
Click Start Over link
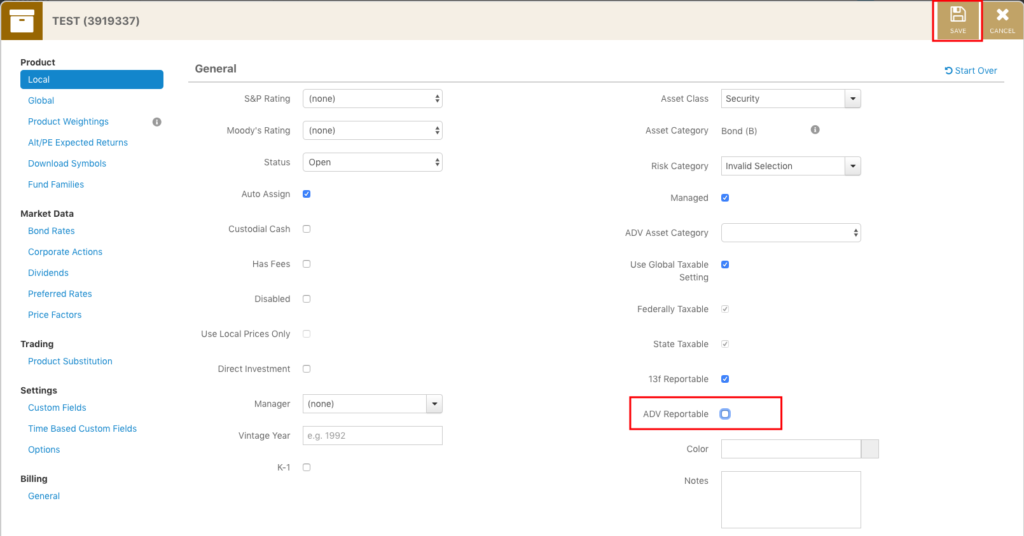pos(970,71)
